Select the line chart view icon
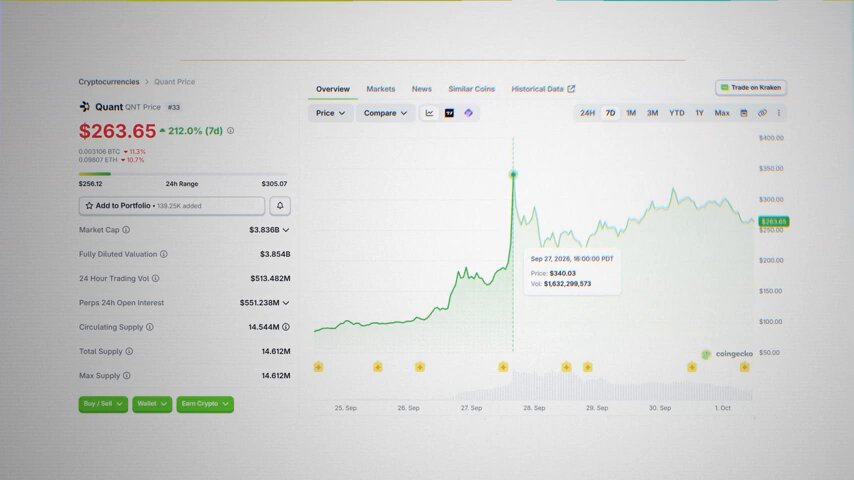The image size is (854, 480). (x=429, y=113)
